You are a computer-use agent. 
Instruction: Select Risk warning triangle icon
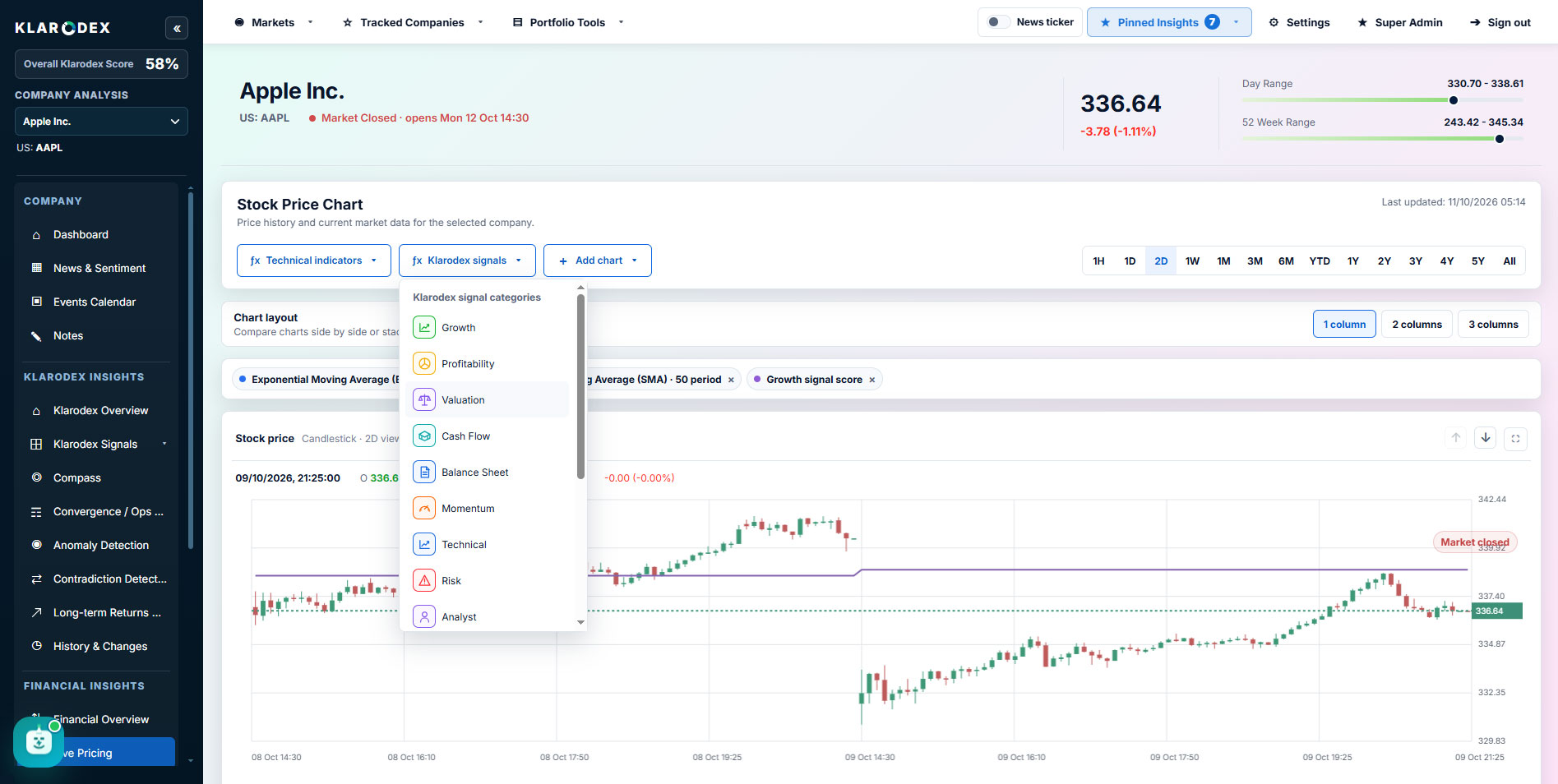[x=424, y=580]
